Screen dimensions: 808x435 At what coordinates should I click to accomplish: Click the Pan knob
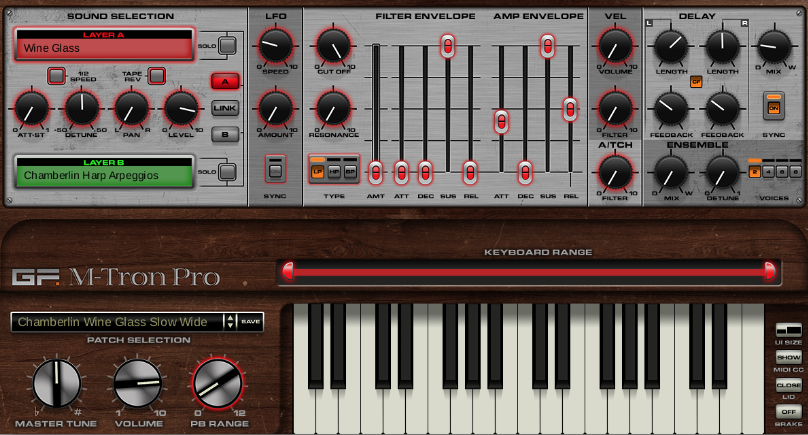click(131, 109)
